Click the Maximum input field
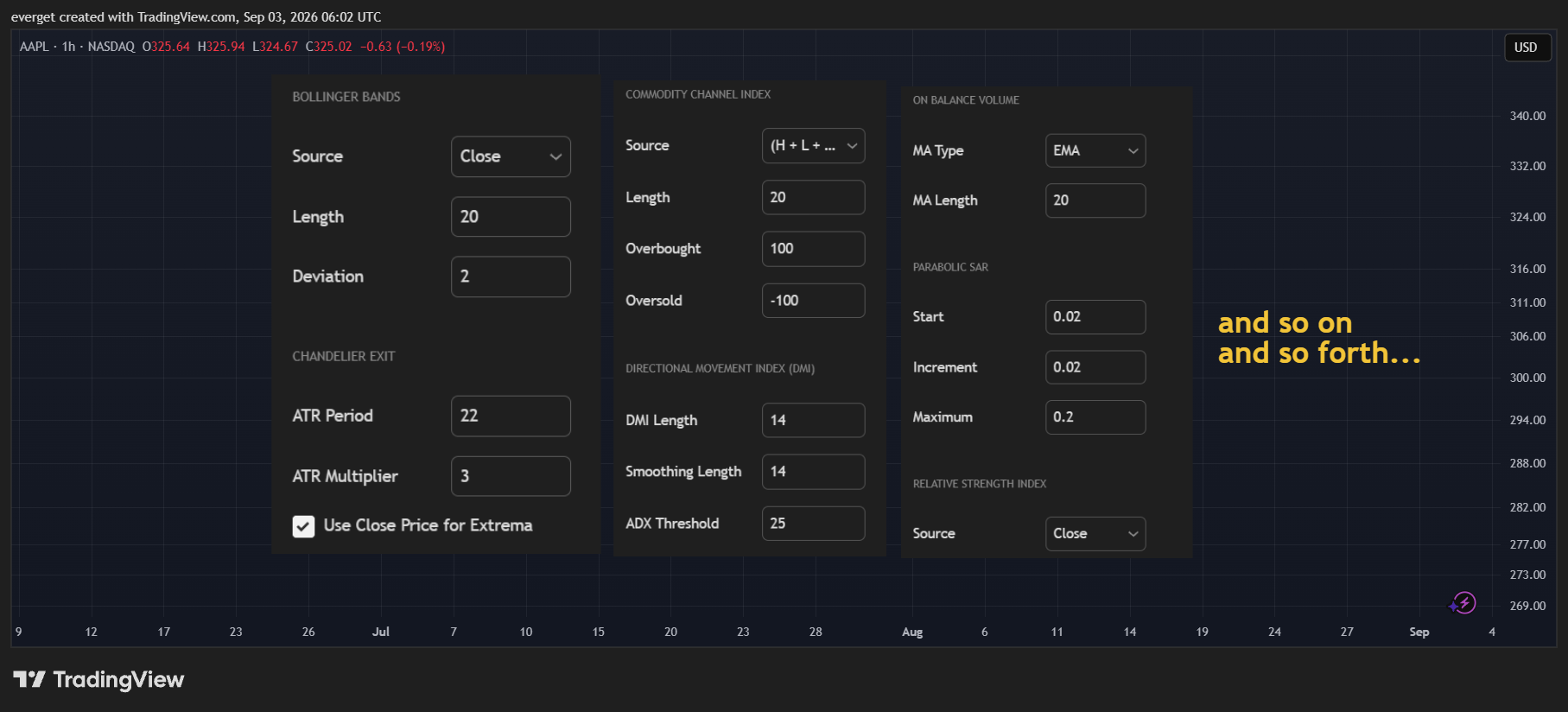 pyautogui.click(x=1095, y=417)
